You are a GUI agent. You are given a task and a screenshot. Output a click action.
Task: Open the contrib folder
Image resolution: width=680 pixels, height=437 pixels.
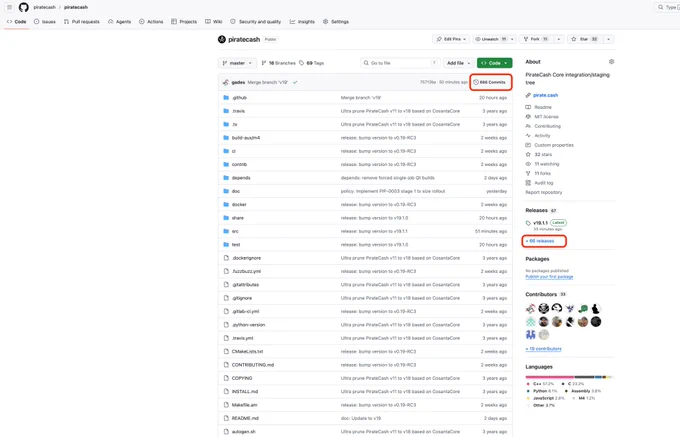pyautogui.click(x=239, y=164)
